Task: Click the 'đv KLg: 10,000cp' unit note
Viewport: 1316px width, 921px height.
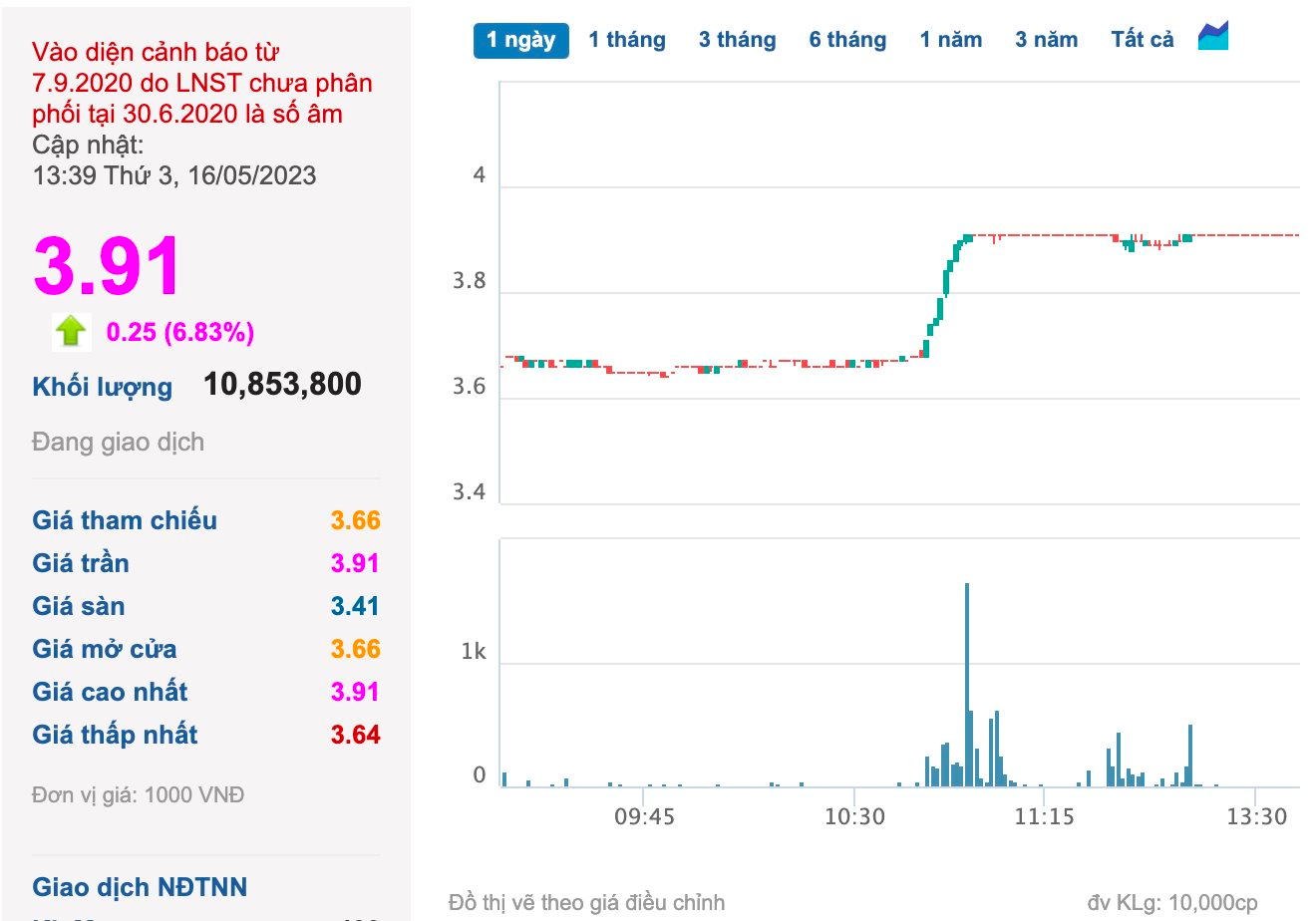Action: tap(1172, 903)
